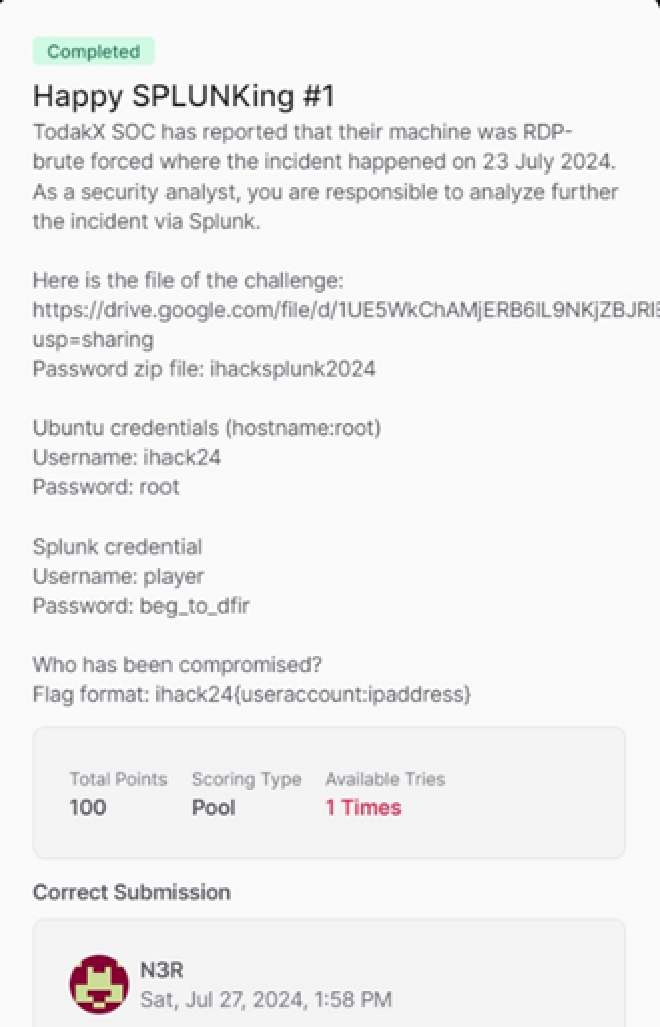Click the Password: root line

tap(106, 487)
